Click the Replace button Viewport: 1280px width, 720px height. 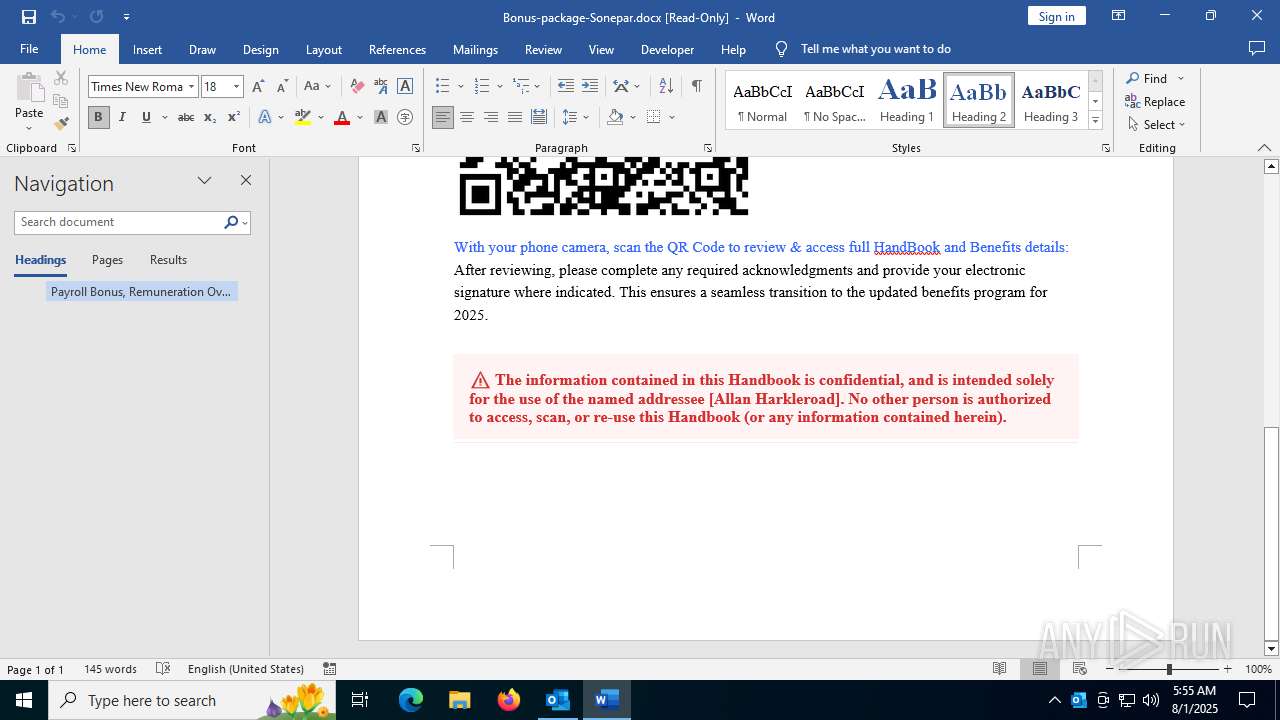pos(1155,102)
